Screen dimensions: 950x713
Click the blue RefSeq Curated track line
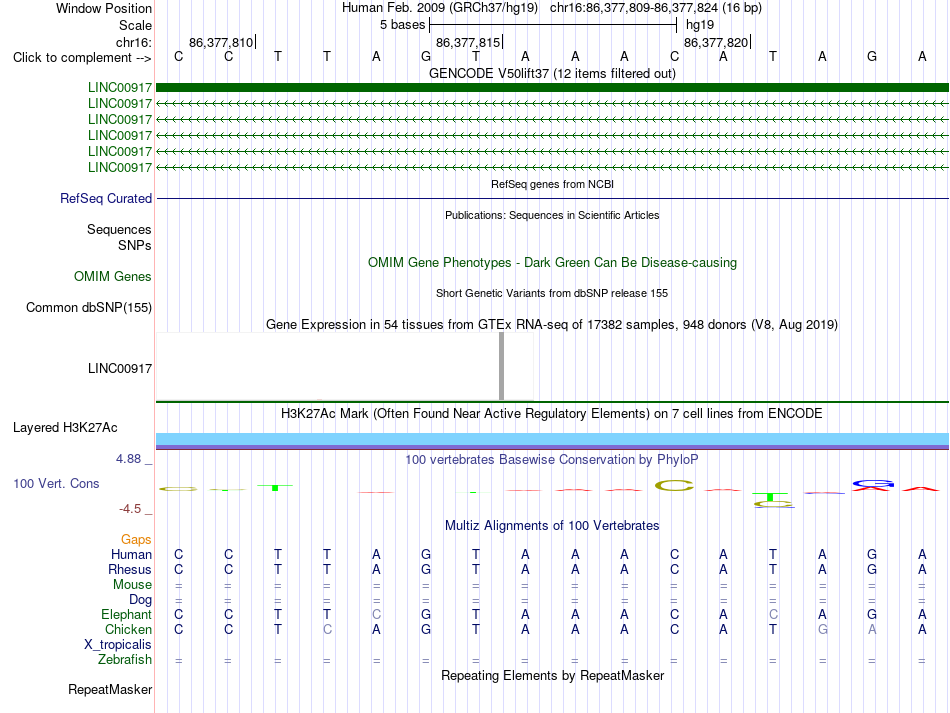click(552, 198)
